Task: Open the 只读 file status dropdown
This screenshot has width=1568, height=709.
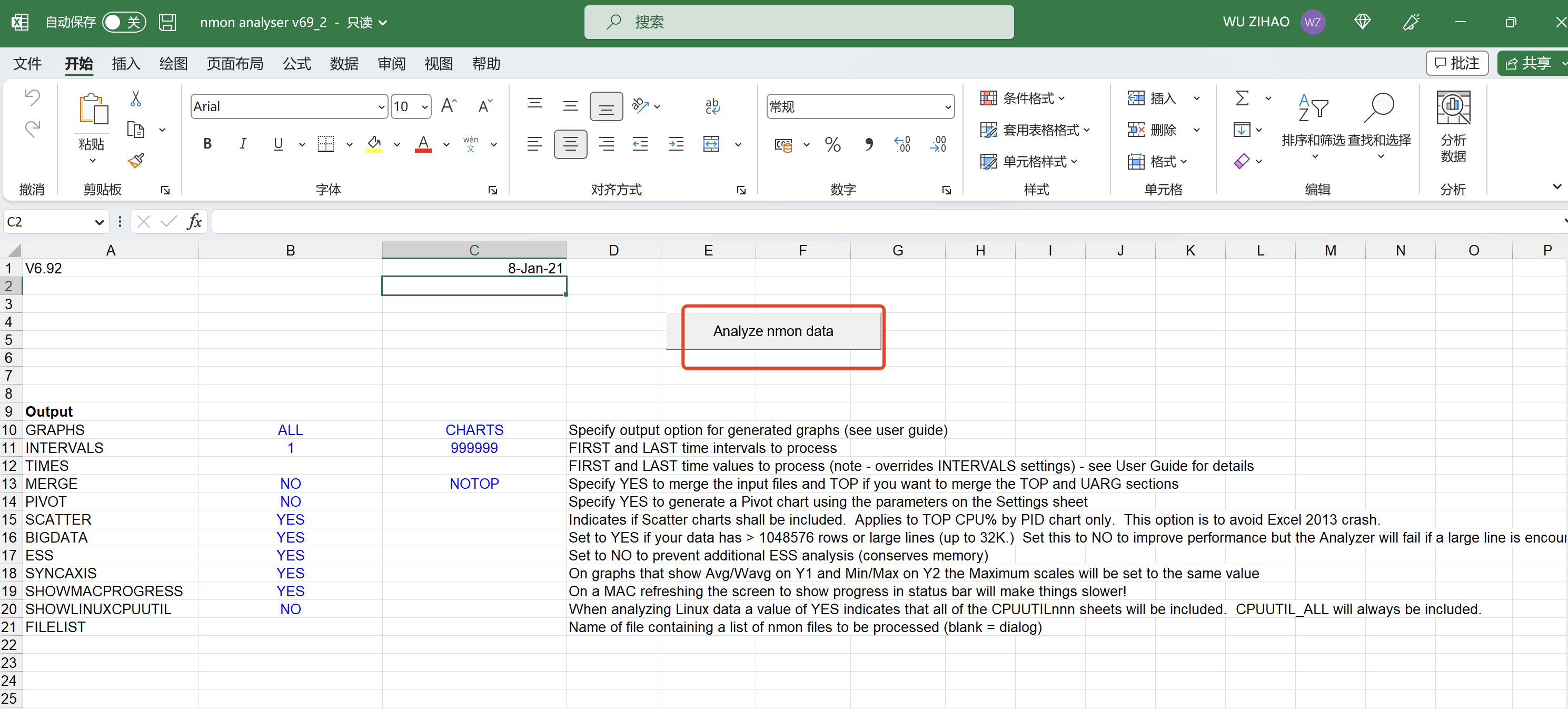Action: click(x=366, y=23)
